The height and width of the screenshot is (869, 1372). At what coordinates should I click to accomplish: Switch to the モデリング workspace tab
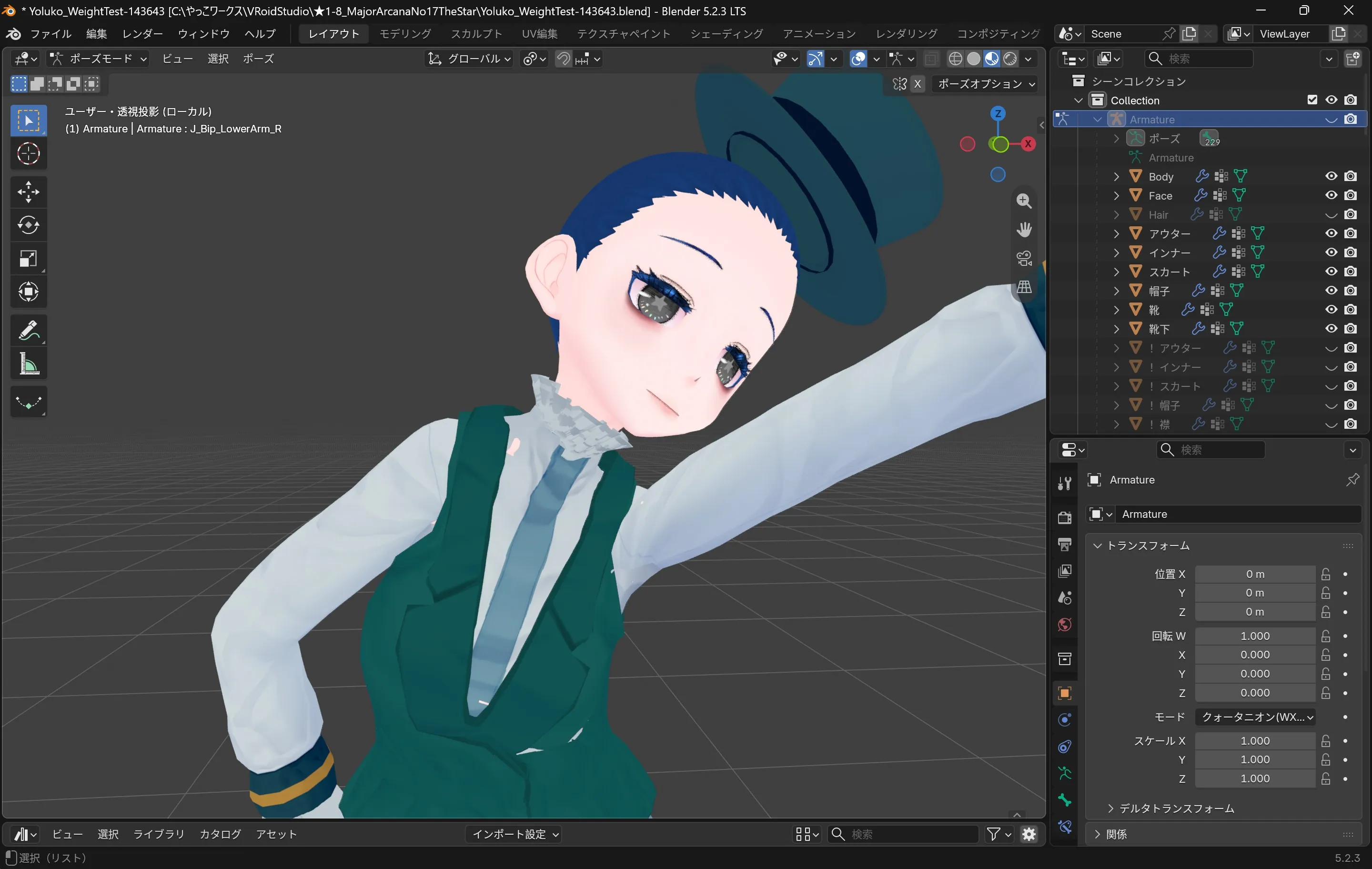405,34
